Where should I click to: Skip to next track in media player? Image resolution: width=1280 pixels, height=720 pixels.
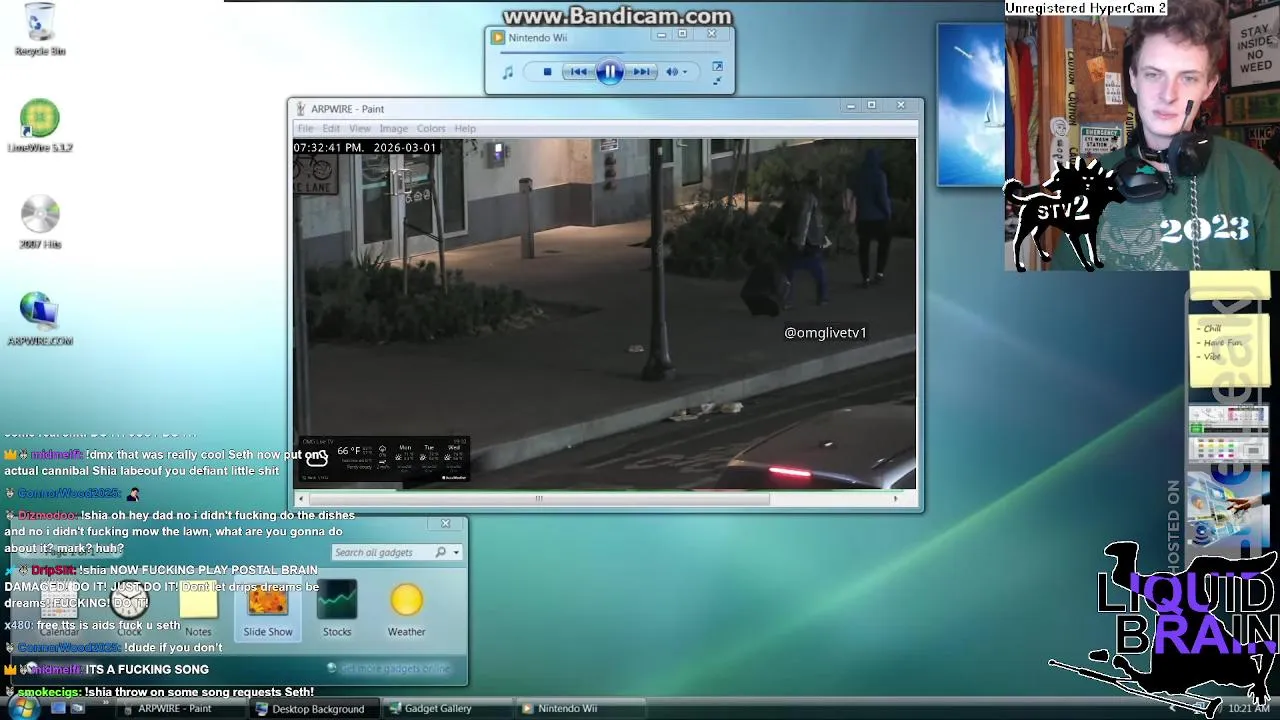(x=642, y=72)
